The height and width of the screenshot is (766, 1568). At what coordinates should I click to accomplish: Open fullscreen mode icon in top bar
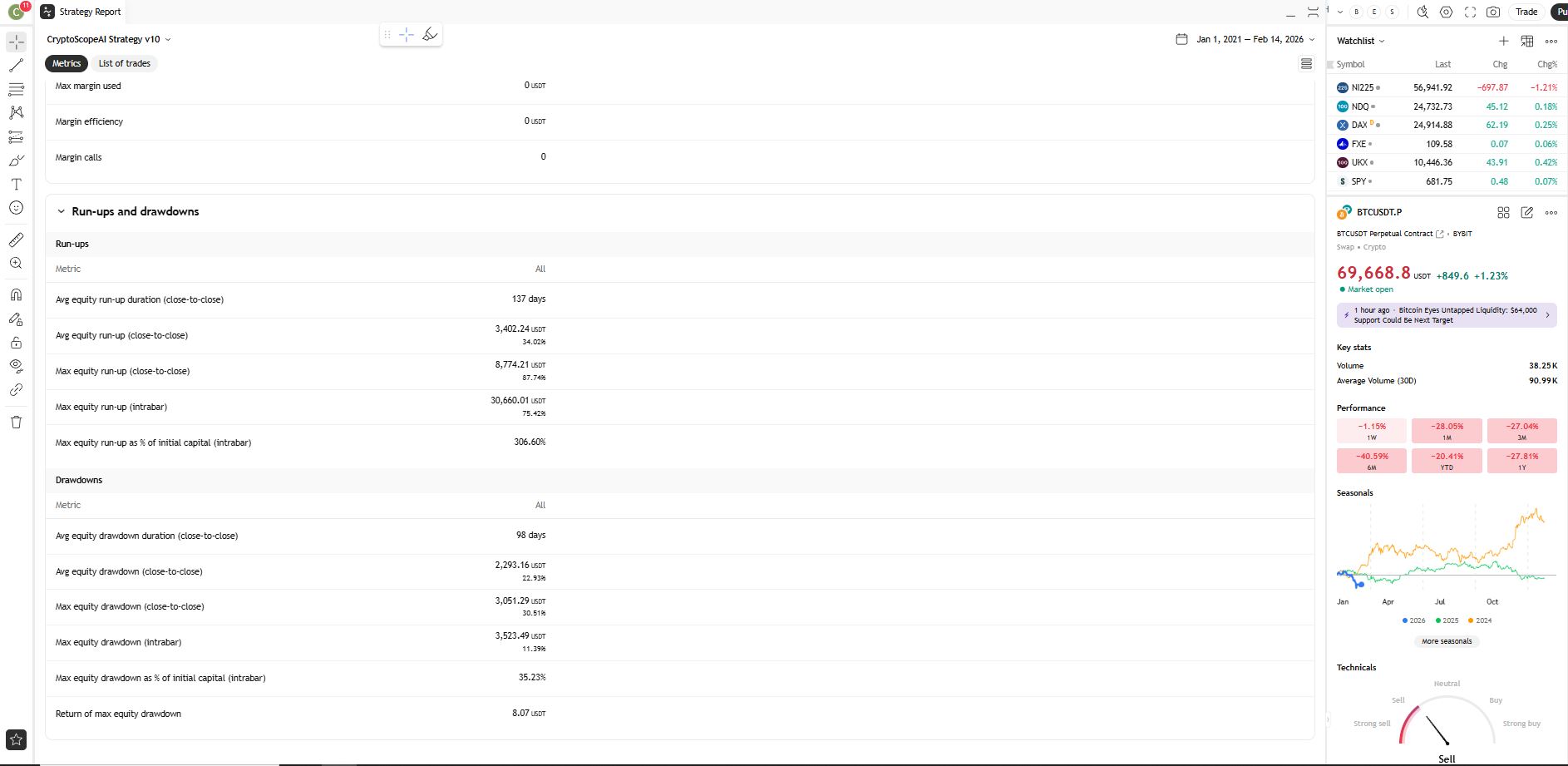(x=1470, y=12)
